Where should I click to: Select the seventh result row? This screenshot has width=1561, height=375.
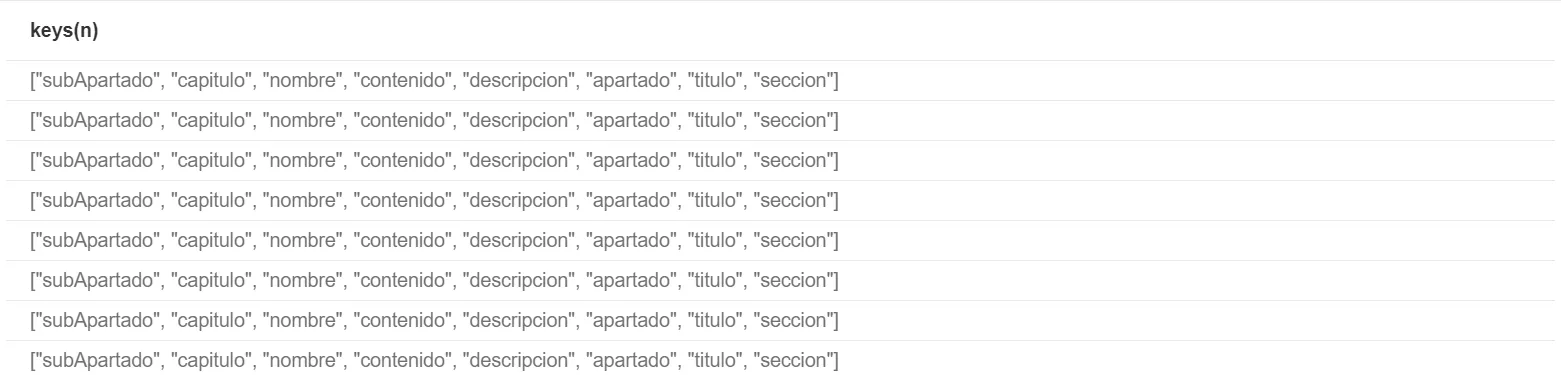click(780, 321)
